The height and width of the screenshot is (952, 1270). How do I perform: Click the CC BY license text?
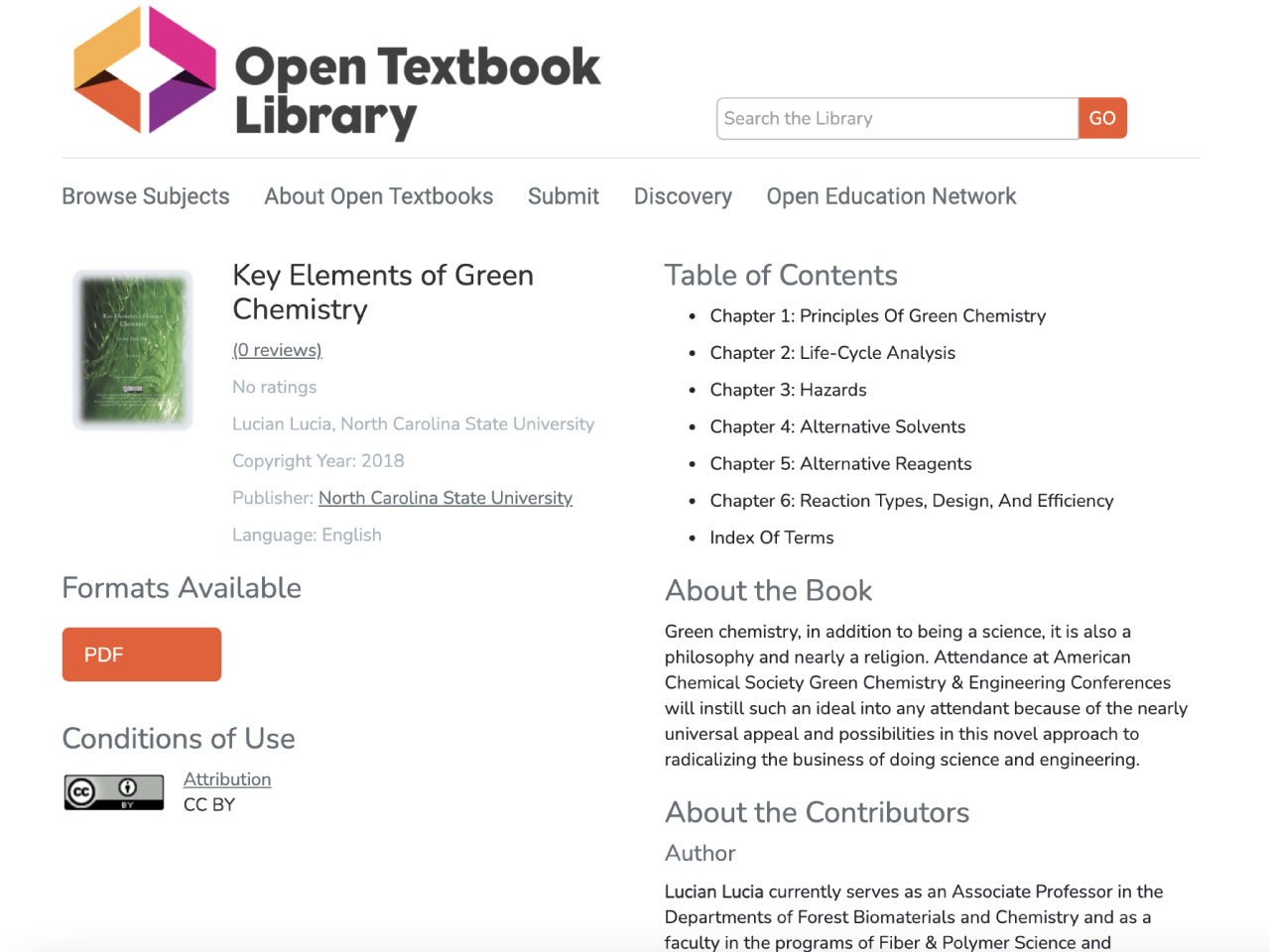tap(209, 804)
